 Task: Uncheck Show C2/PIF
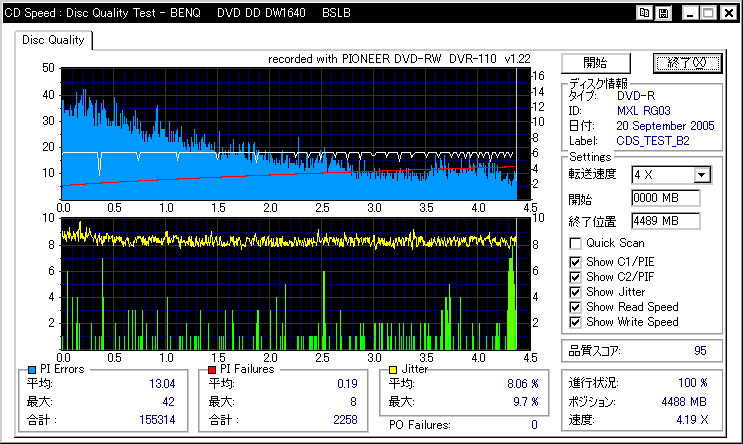click(x=575, y=277)
